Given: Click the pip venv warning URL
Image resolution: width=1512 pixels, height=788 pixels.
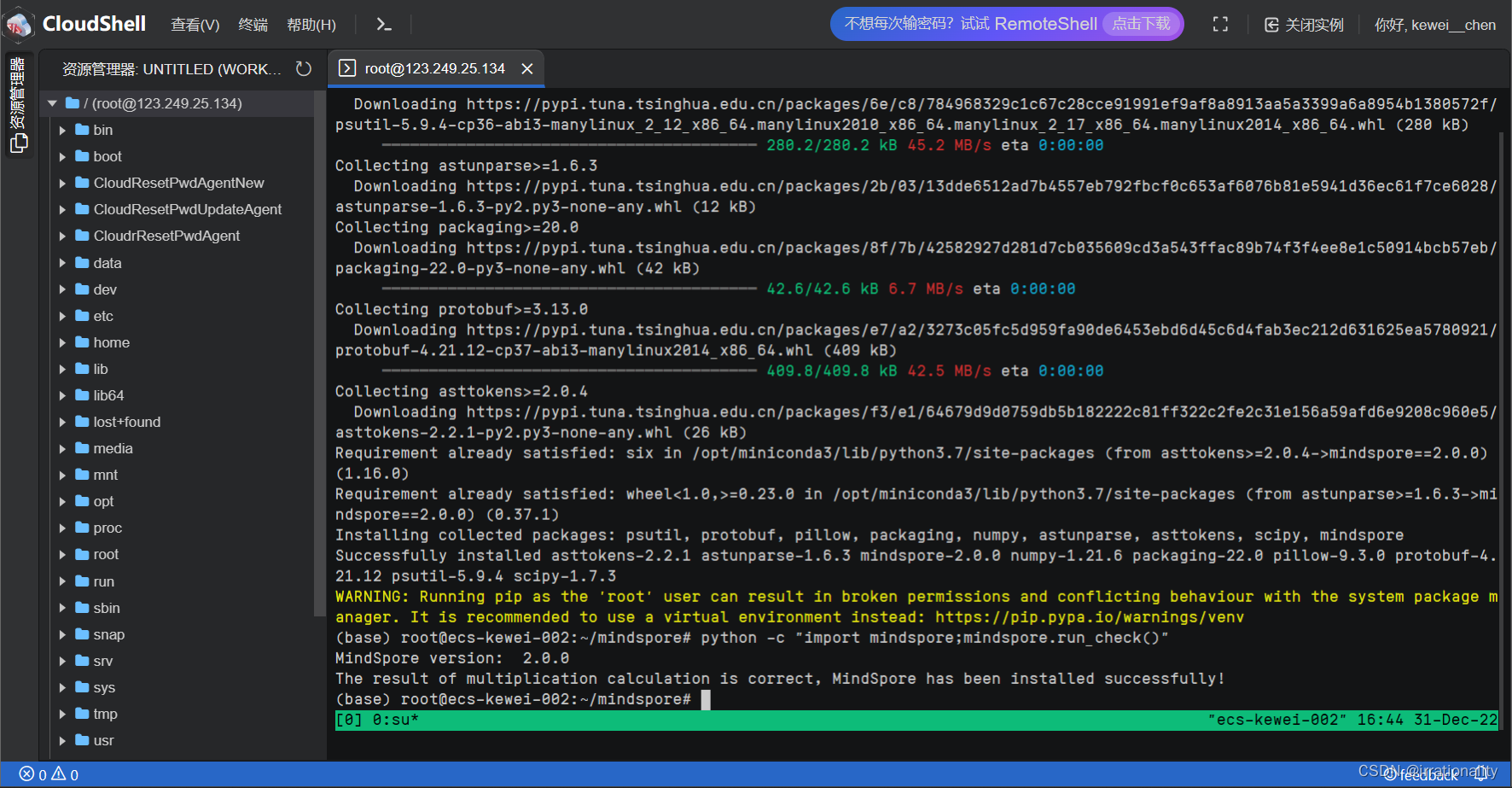Looking at the screenshot, I should pyautogui.click(x=1090, y=617).
